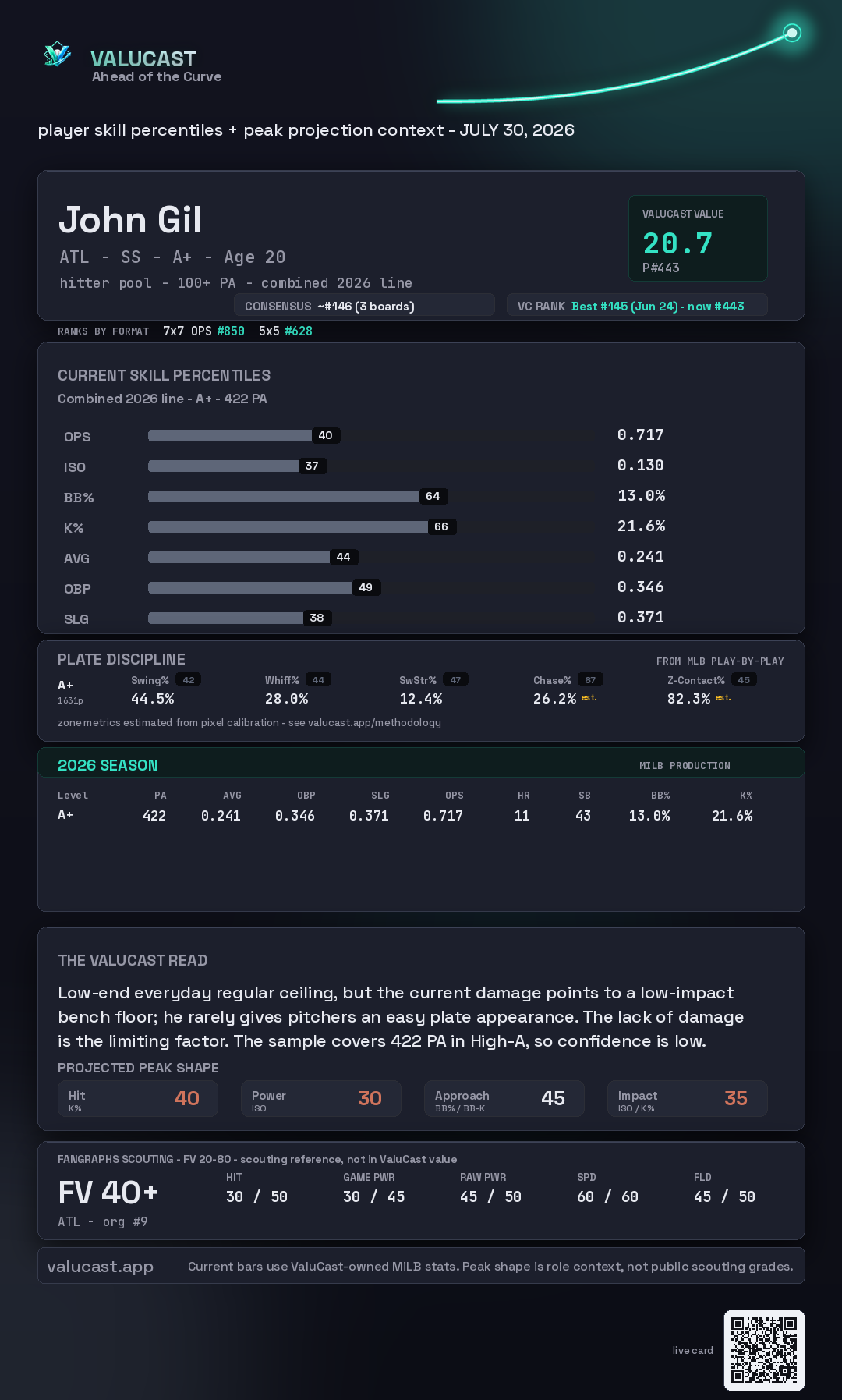The width and height of the screenshot is (842, 1400).
Task: Select the Hit 40 peak shape tile
Action: [138, 1098]
